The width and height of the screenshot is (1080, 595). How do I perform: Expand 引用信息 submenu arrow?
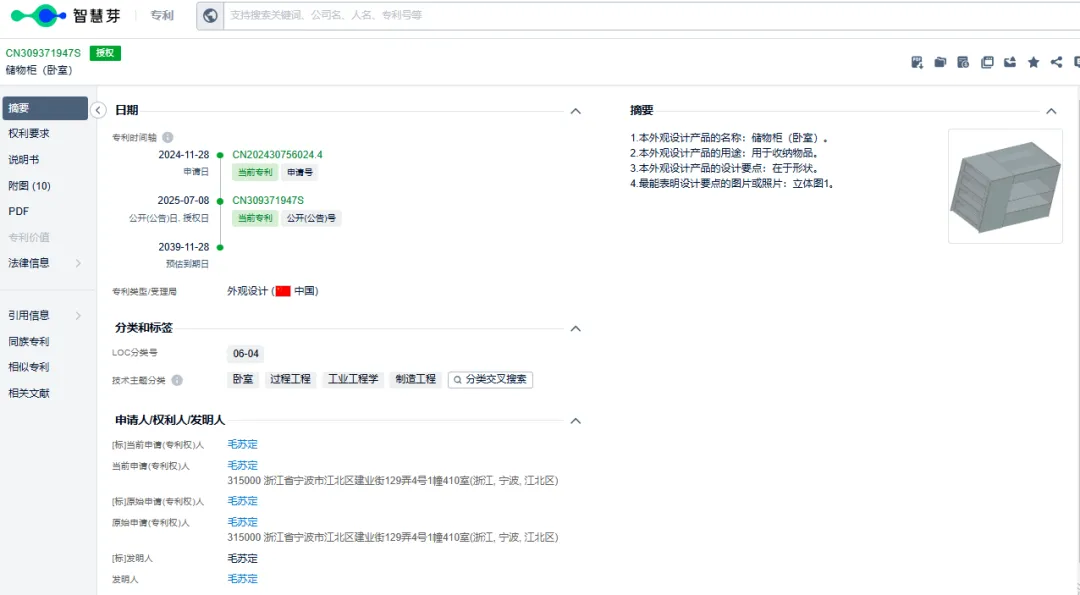point(78,315)
